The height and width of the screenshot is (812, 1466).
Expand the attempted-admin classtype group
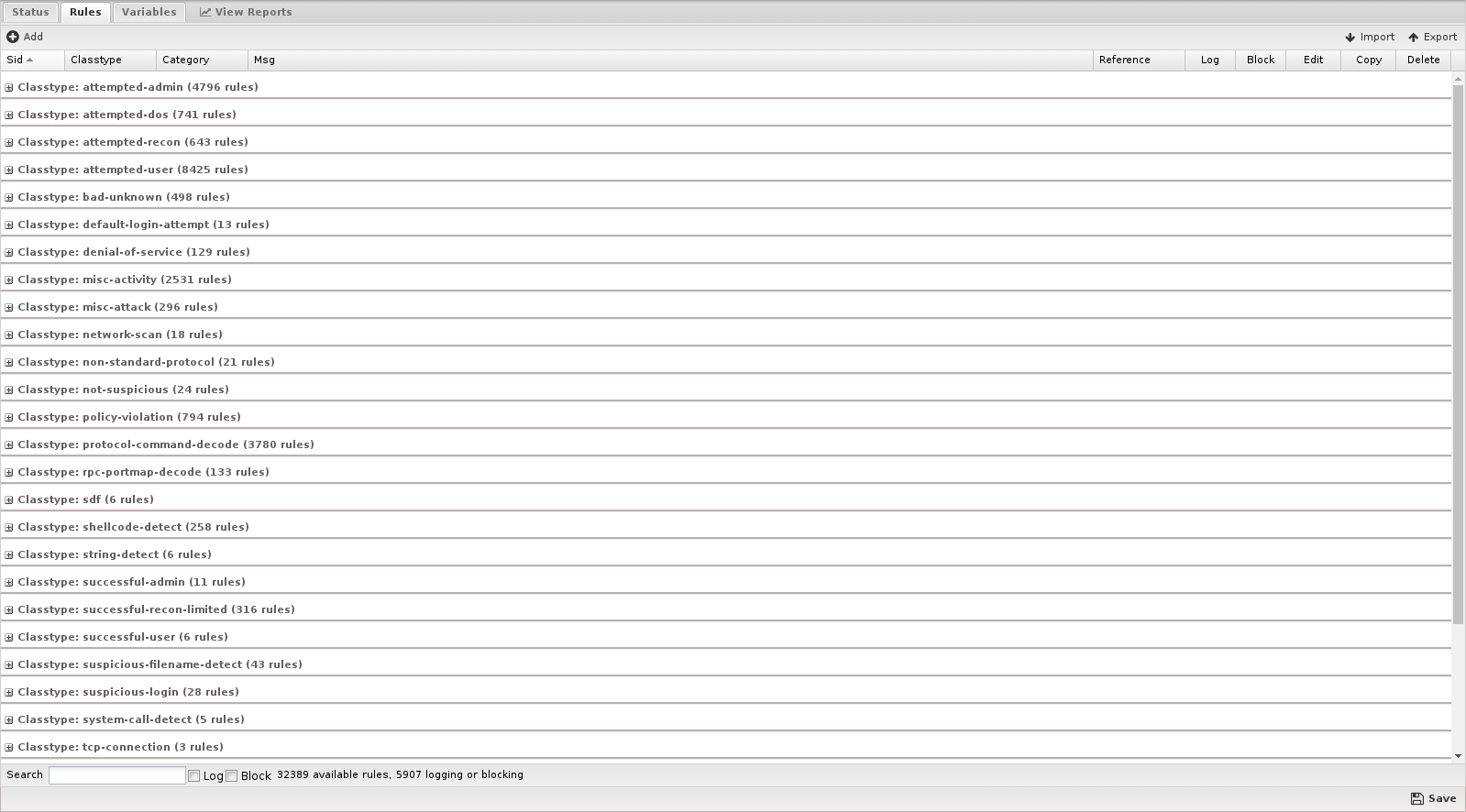tap(9, 88)
